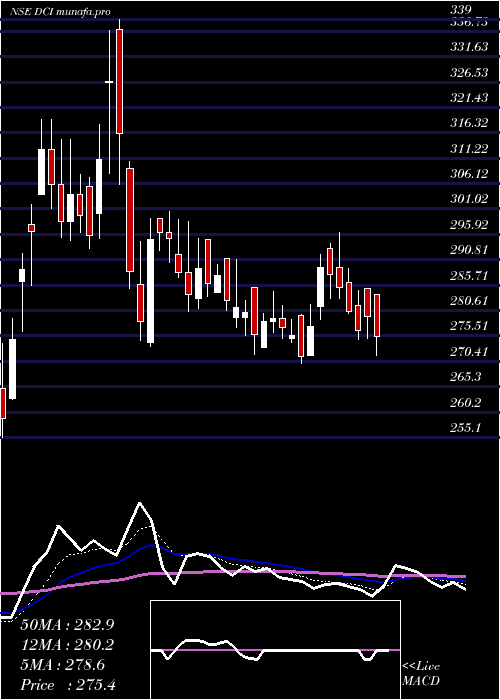The height and width of the screenshot is (700, 500).
Task: Open the MACD inset chart box
Action: tap(275, 650)
